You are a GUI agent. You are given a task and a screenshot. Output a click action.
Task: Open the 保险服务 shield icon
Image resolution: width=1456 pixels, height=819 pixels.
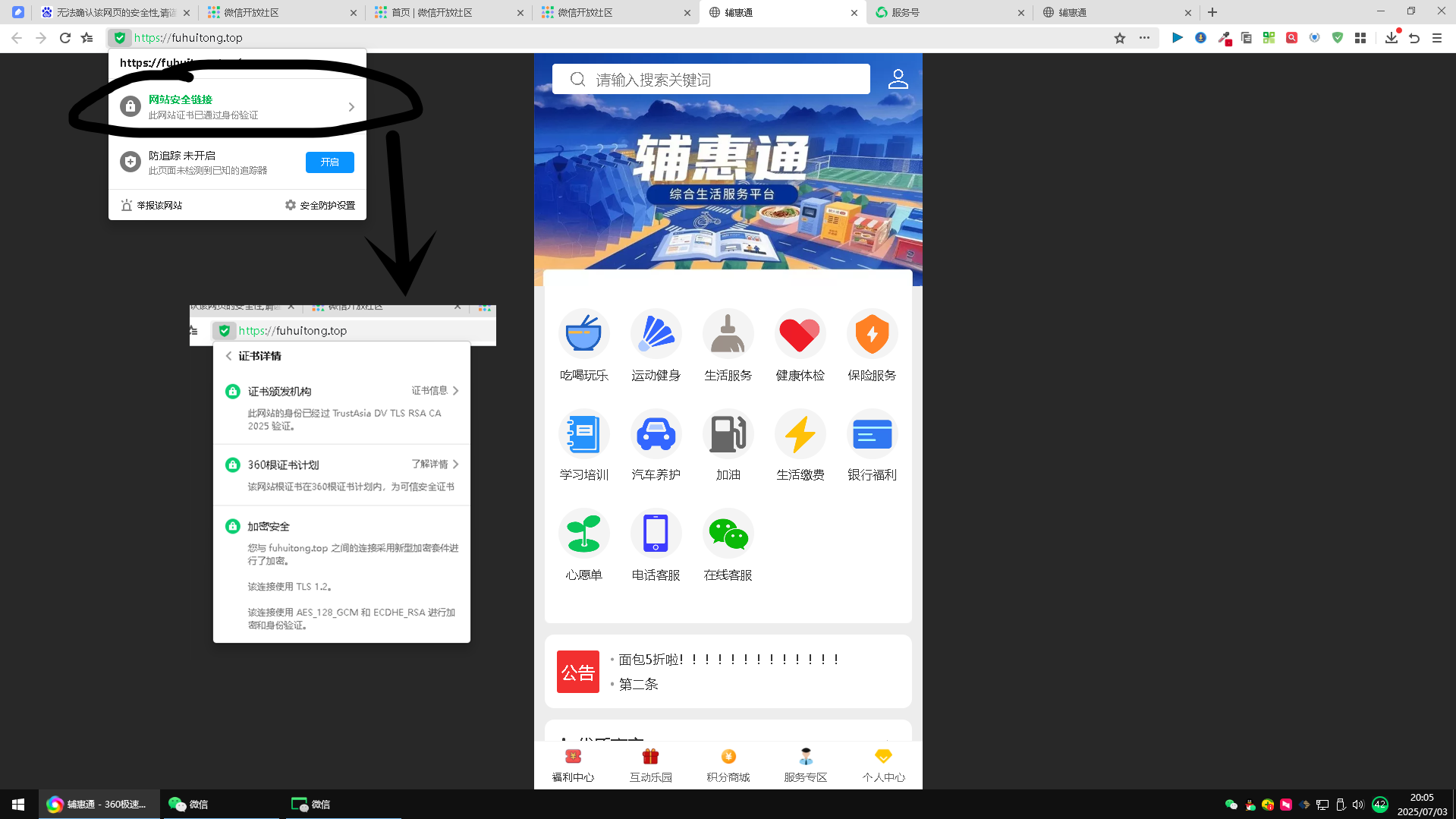point(872,334)
